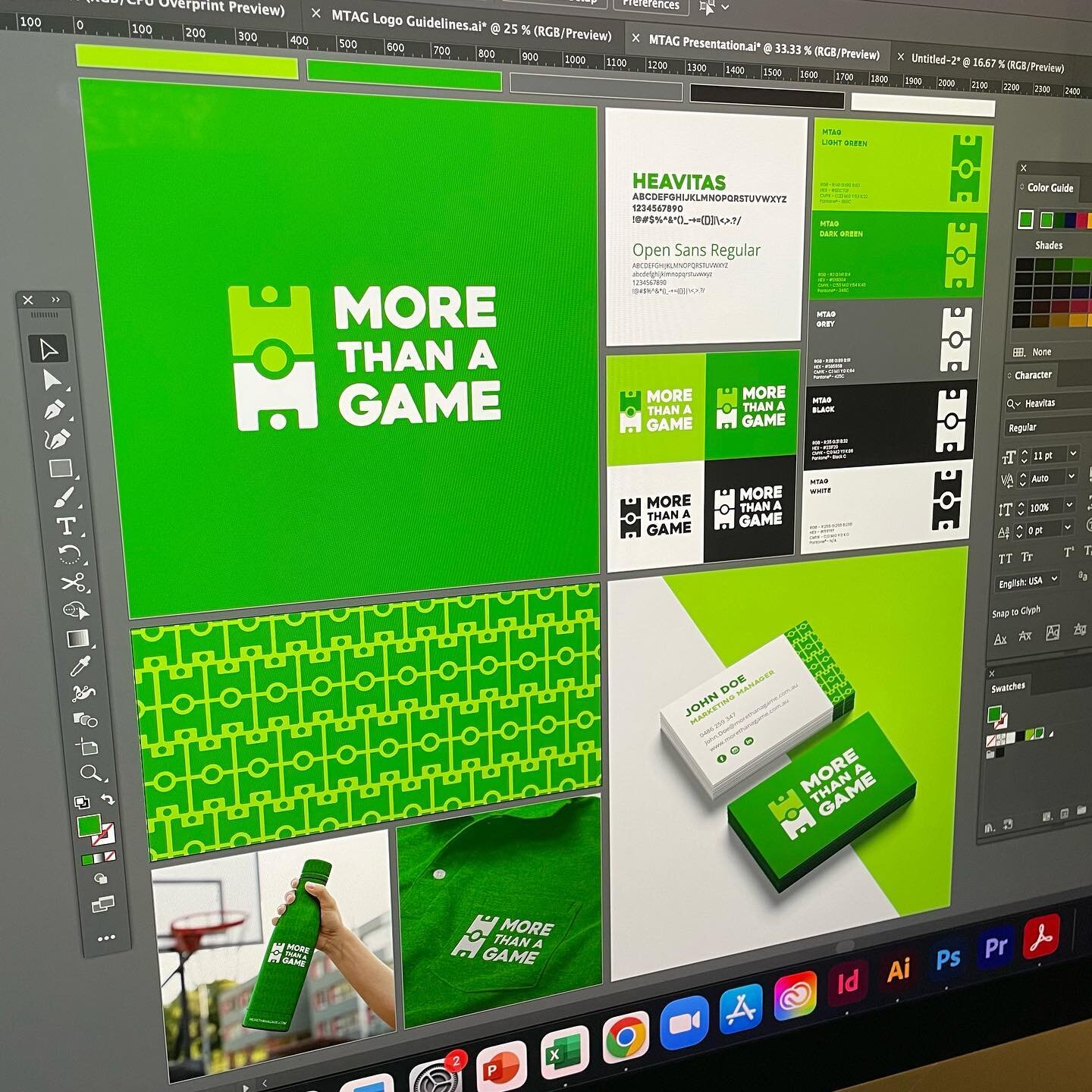Select the Type tool
This screenshot has width=1092, height=1092.
tap(67, 526)
